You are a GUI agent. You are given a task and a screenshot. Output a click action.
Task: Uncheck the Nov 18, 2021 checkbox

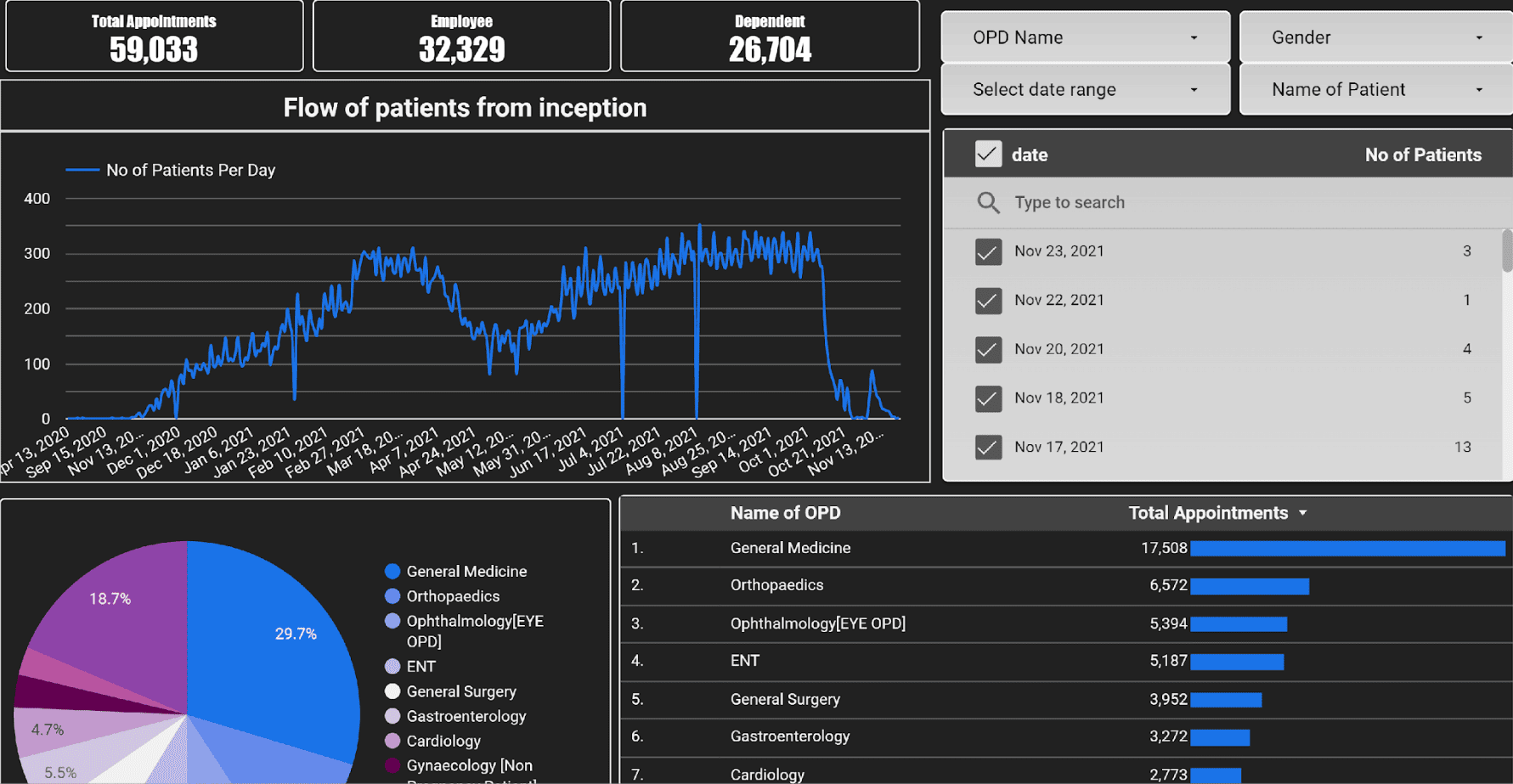click(x=988, y=398)
